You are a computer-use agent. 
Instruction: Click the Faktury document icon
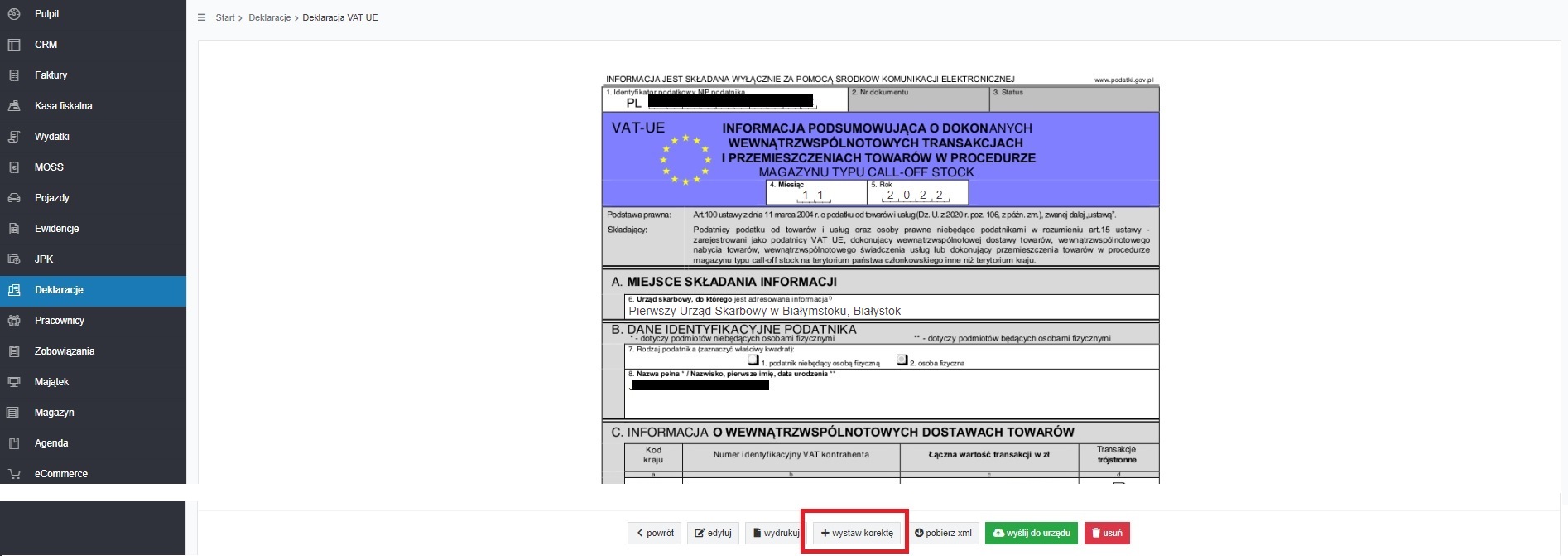pos(13,75)
